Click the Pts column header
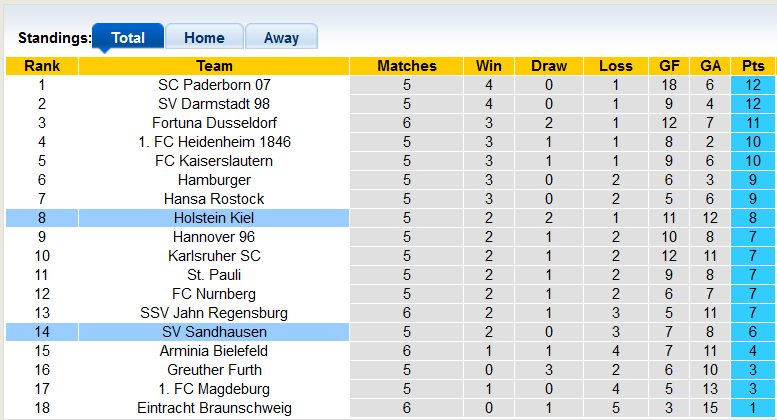The width and height of the screenshot is (777, 420). [x=753, y=66]
